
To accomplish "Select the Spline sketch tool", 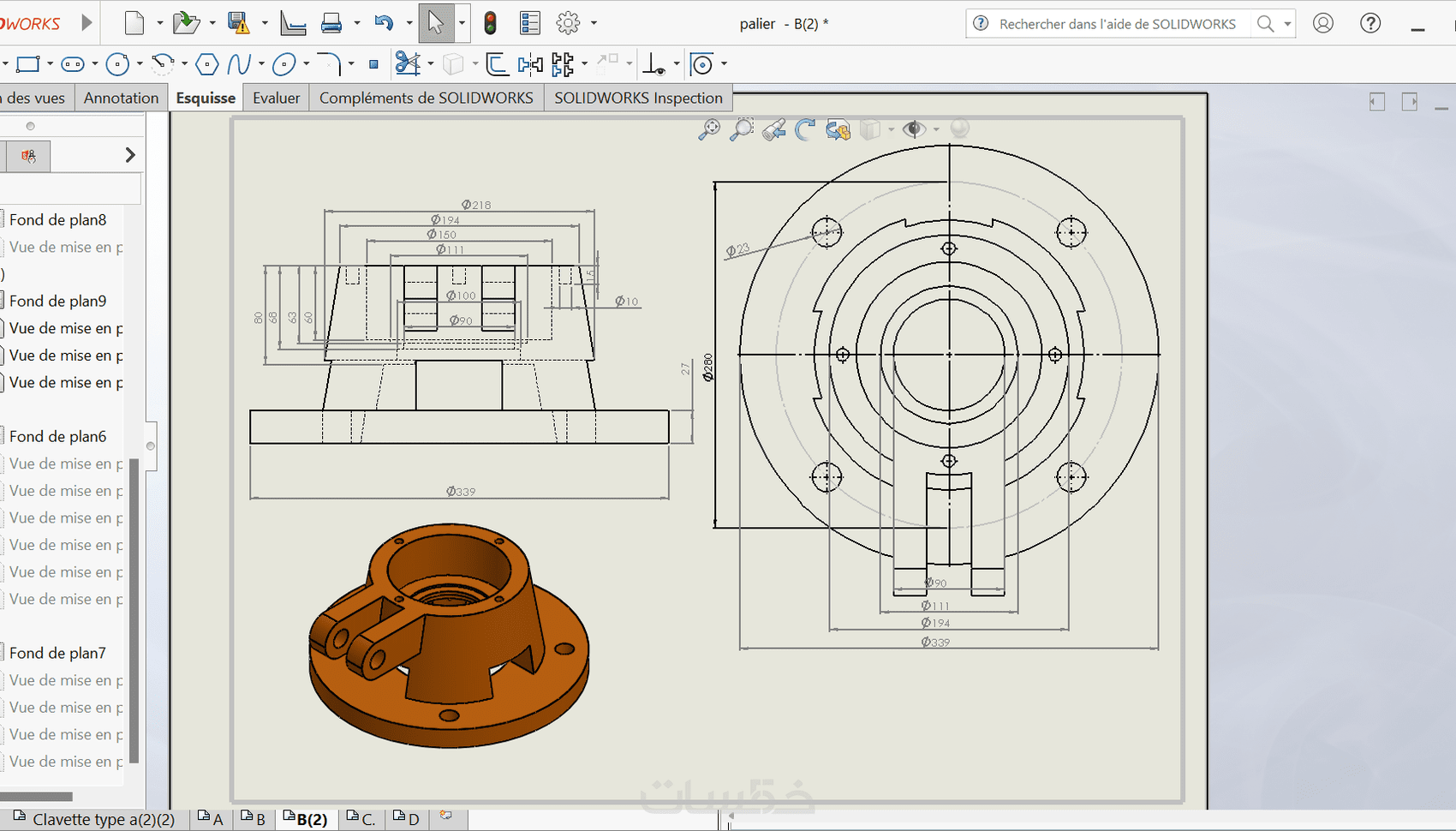I will [x=239, y=64].
